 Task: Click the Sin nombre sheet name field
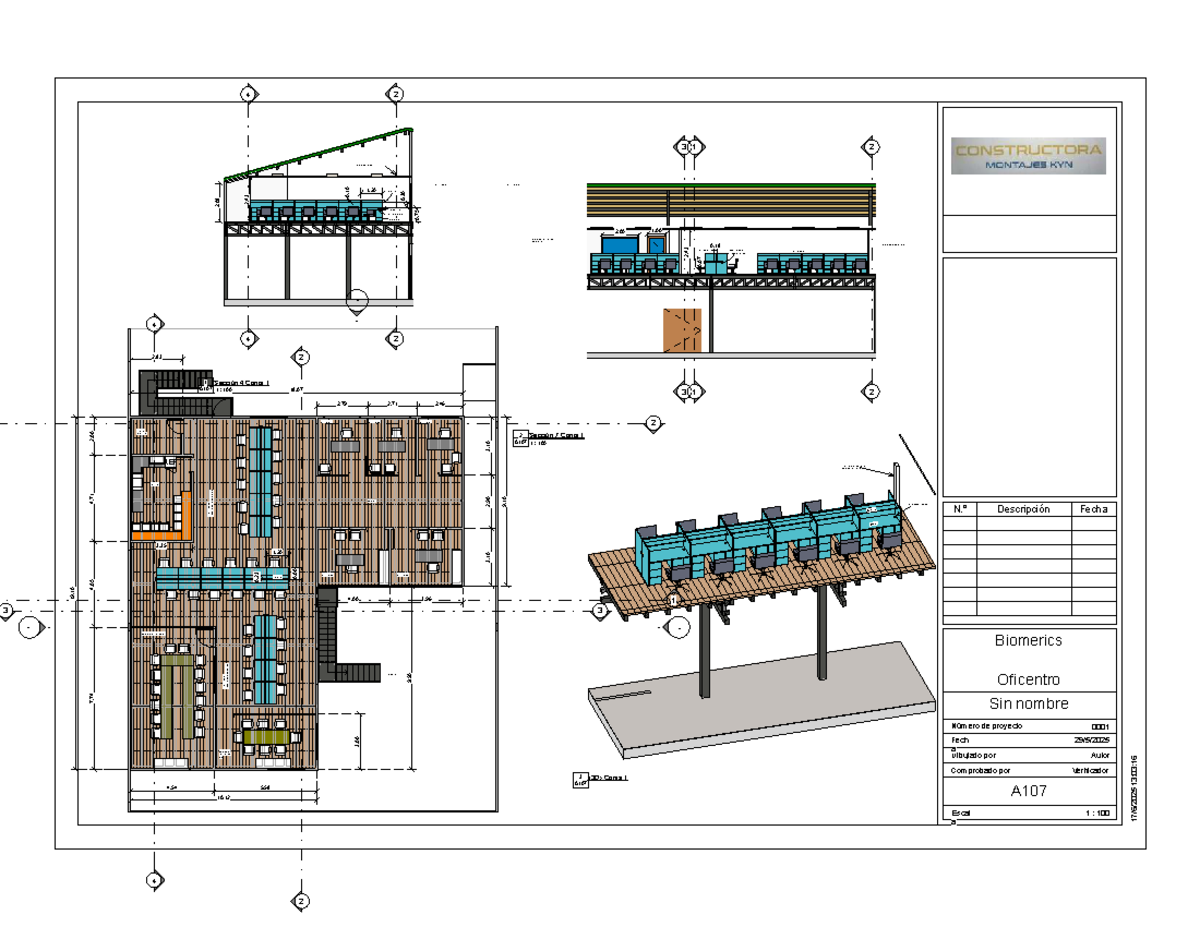tap(1029, 704)
